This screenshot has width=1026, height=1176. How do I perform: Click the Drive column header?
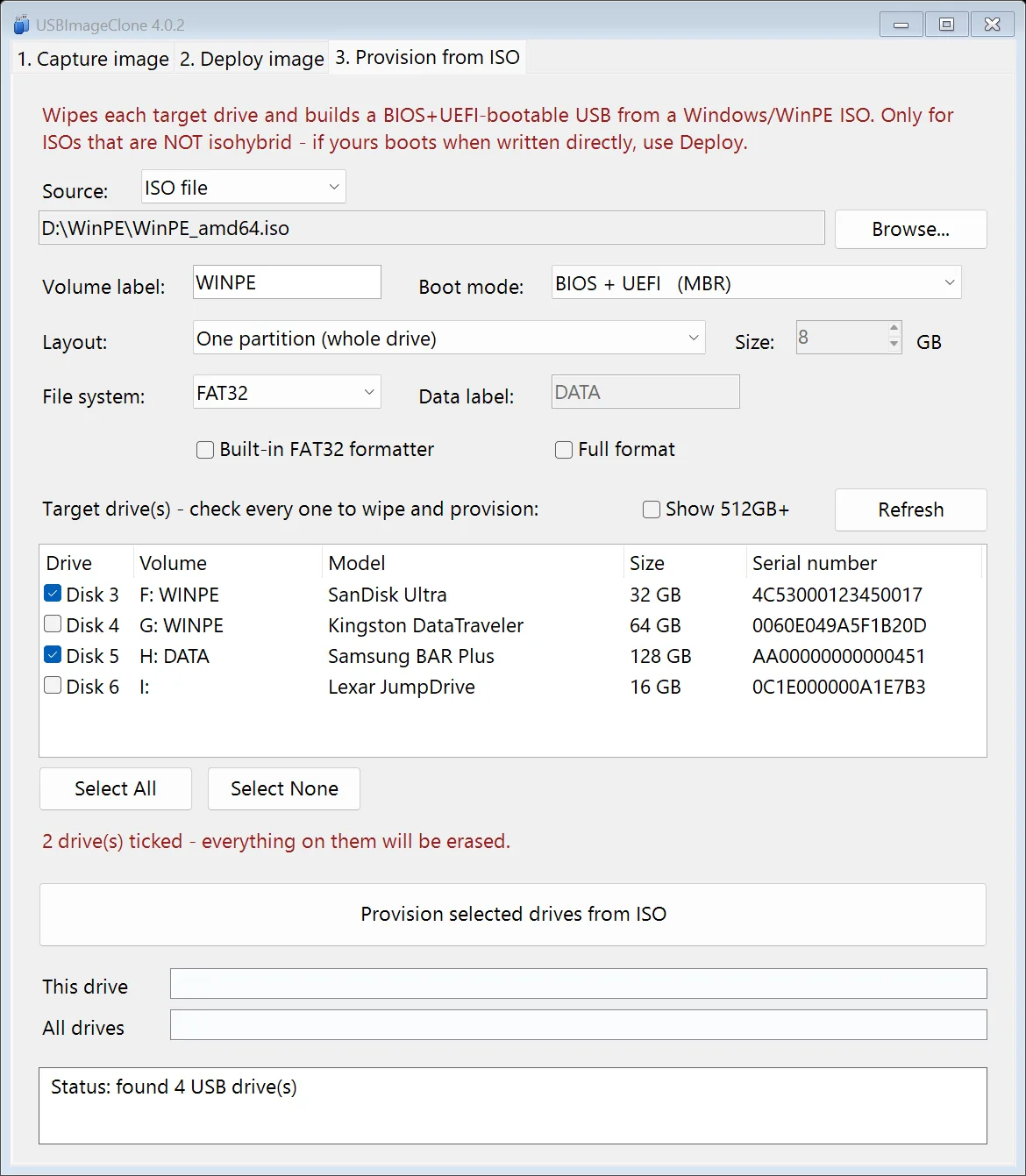point(86,563)
